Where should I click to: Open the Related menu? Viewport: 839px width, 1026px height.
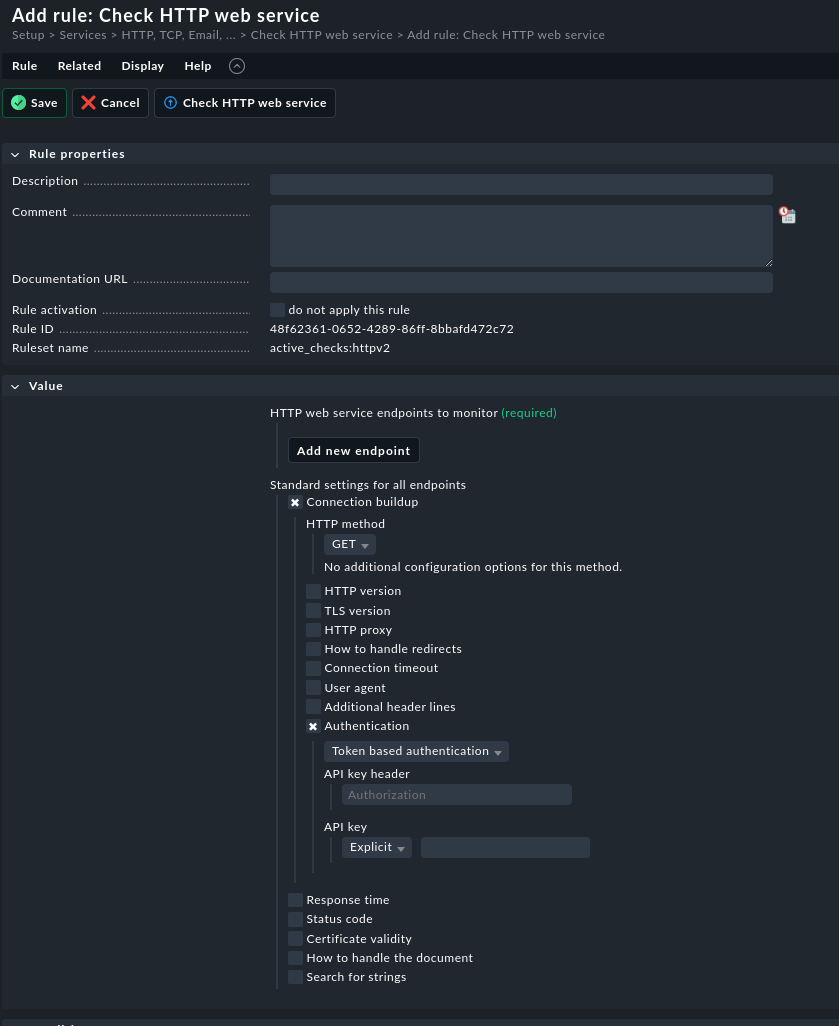click(79, 66)
